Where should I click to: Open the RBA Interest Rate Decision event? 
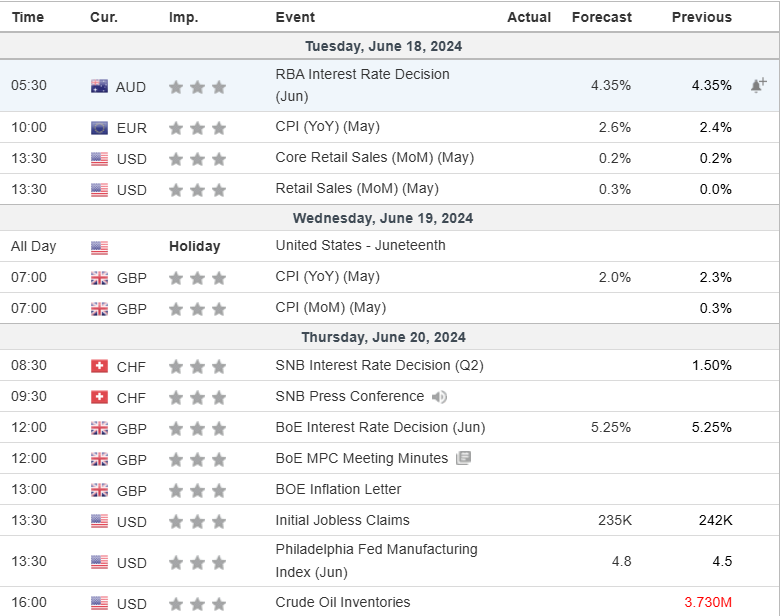pos(362,74)
